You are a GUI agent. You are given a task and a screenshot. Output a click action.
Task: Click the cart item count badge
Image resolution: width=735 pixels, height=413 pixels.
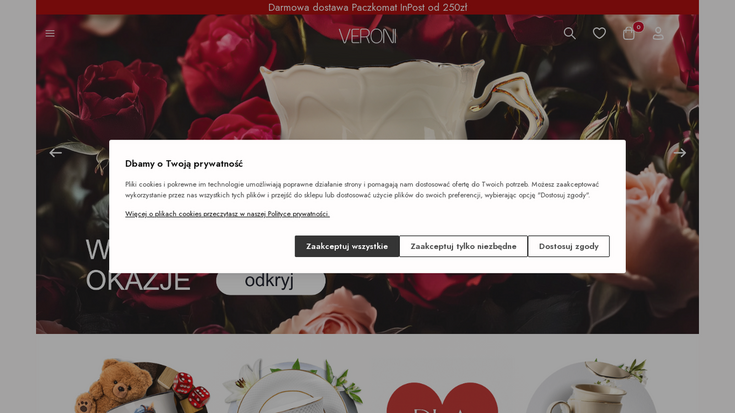pos(638,27)
